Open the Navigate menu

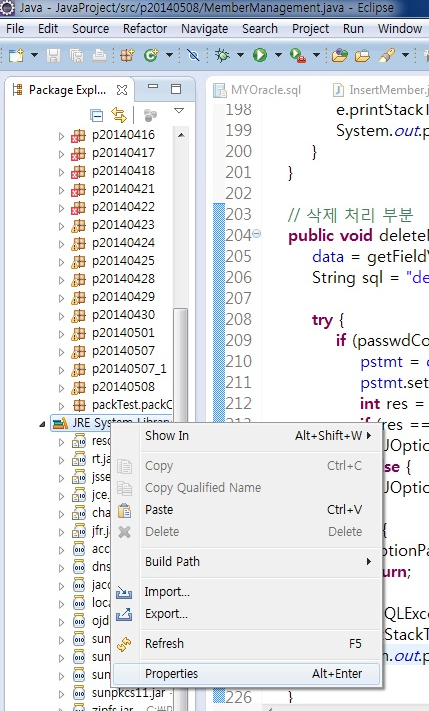click(x=205, y=29)
